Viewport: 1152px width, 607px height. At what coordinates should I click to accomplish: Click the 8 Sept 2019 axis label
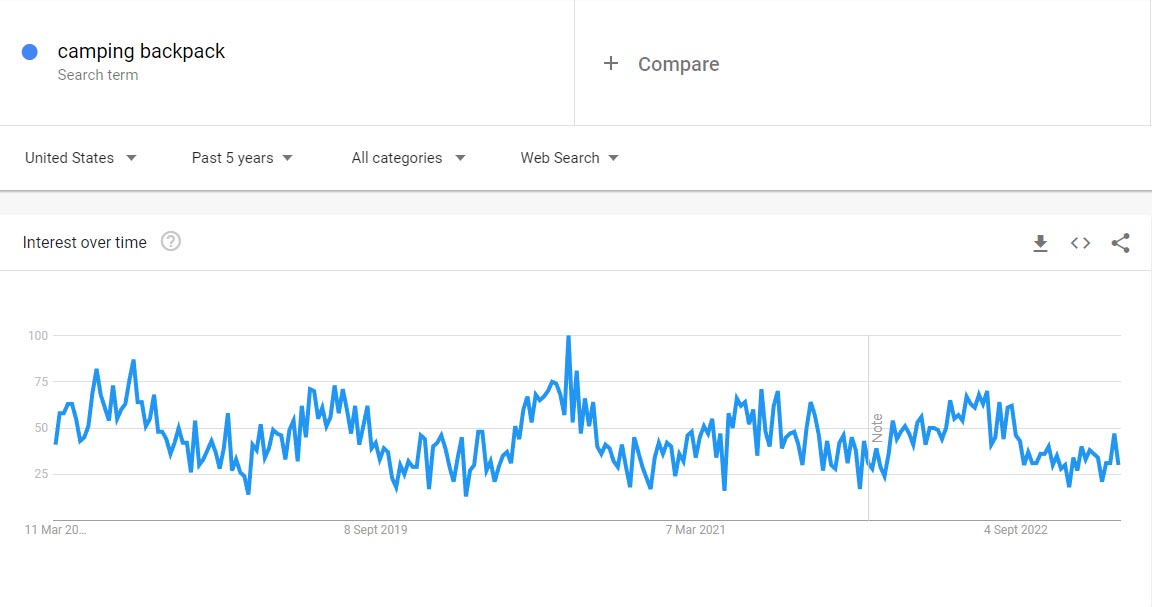point(375,530)
